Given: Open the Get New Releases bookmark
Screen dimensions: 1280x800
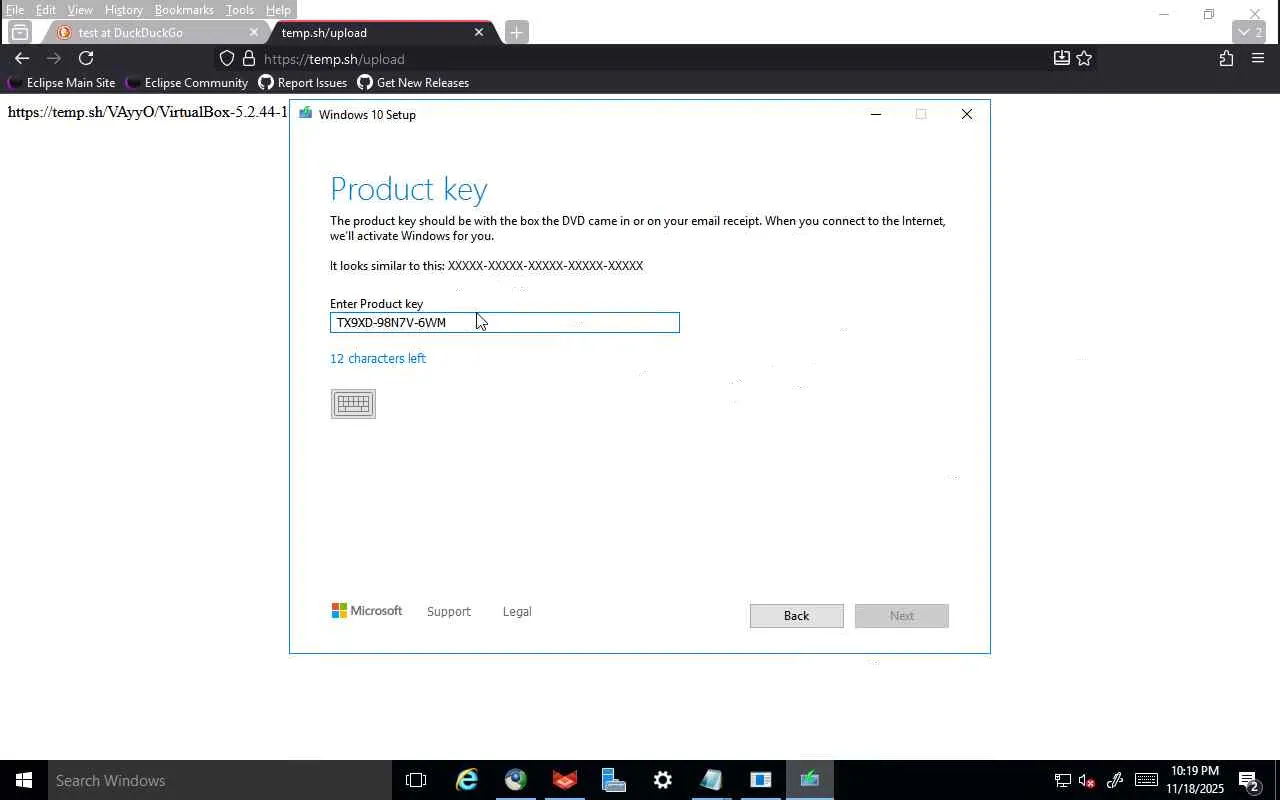Looking at the screenshot, I should 413,83.
